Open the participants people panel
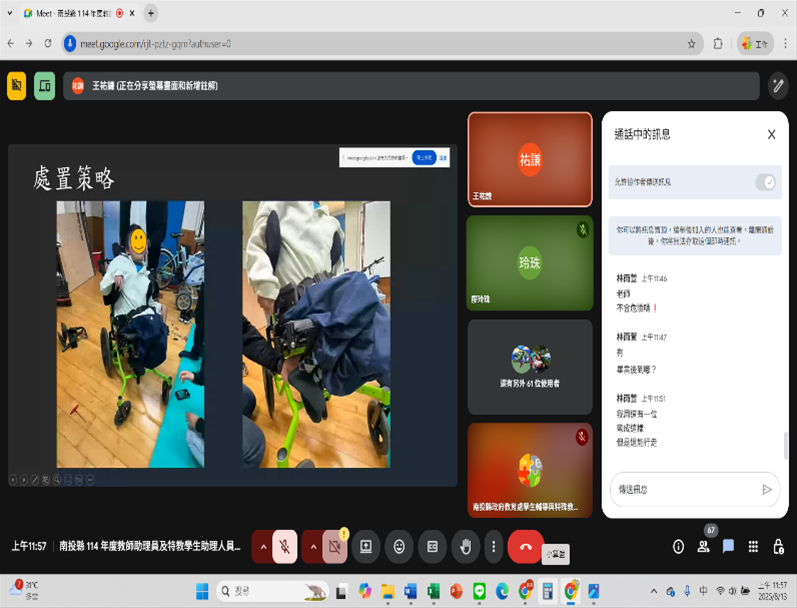Screen dimensions: 797x608 click(x=704, y=547)
